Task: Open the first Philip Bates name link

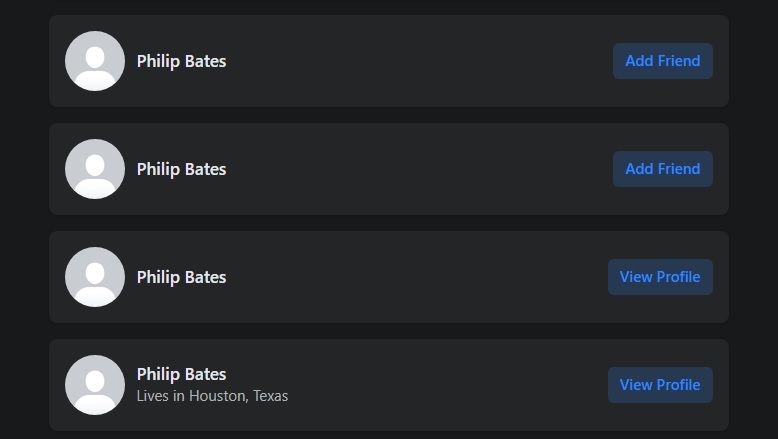Action: (181, 61)
